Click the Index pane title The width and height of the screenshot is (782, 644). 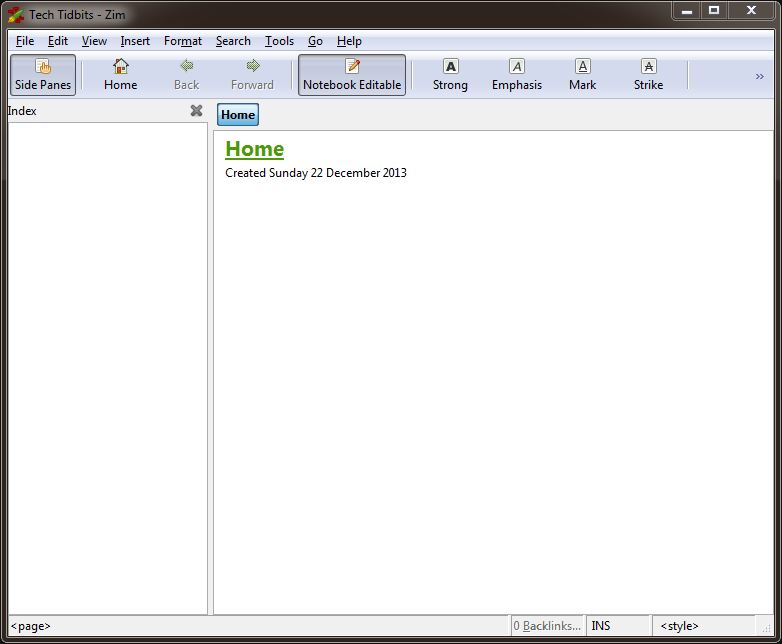click(x=22, y=111)
